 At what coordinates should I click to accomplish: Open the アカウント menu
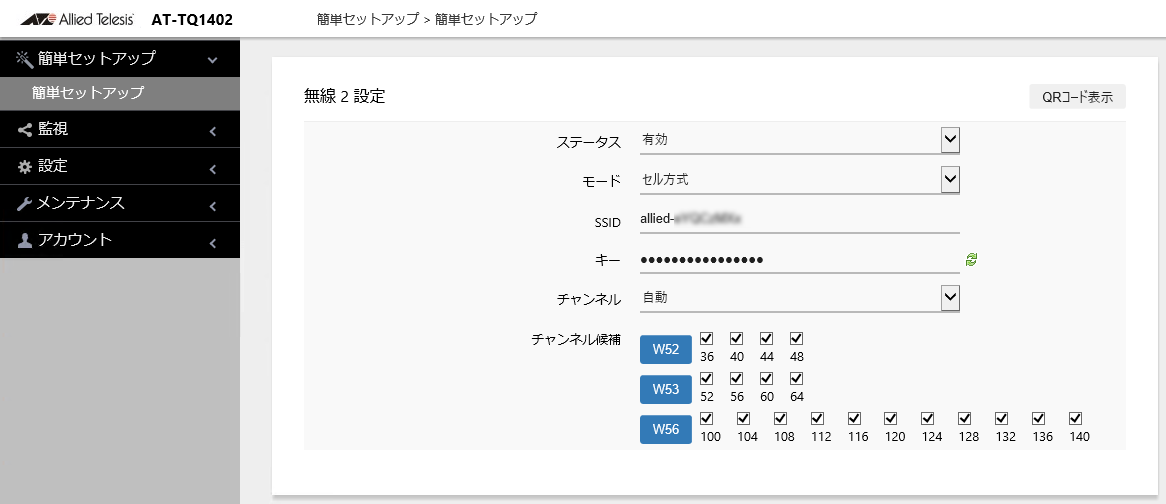[120, 240]
